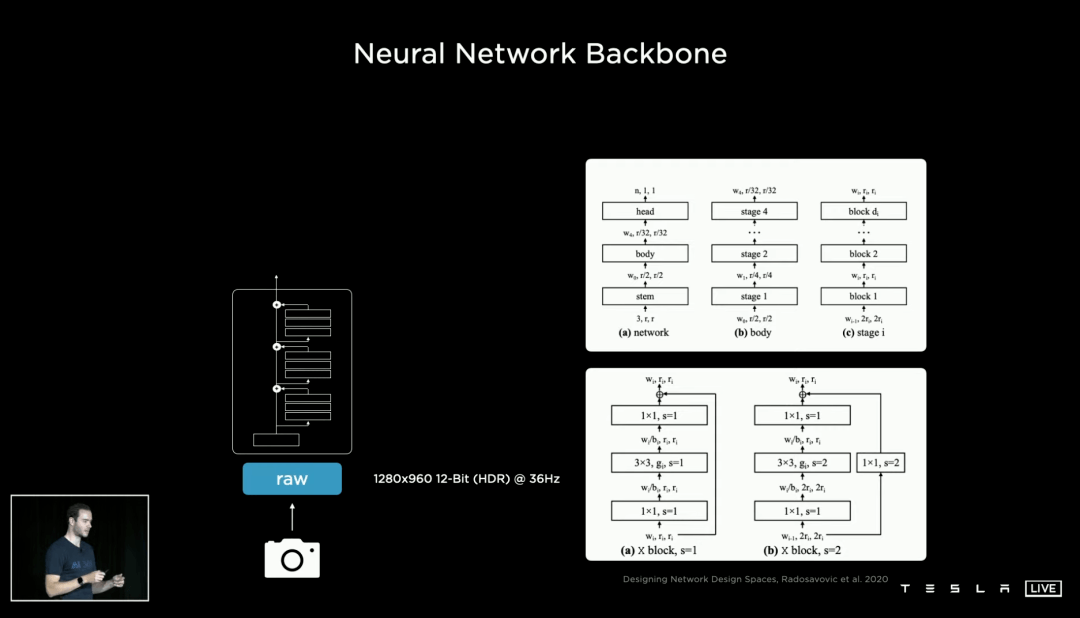
Task: Click the stage 2 box
Action: pyautogui.click(x=754, y=254)
